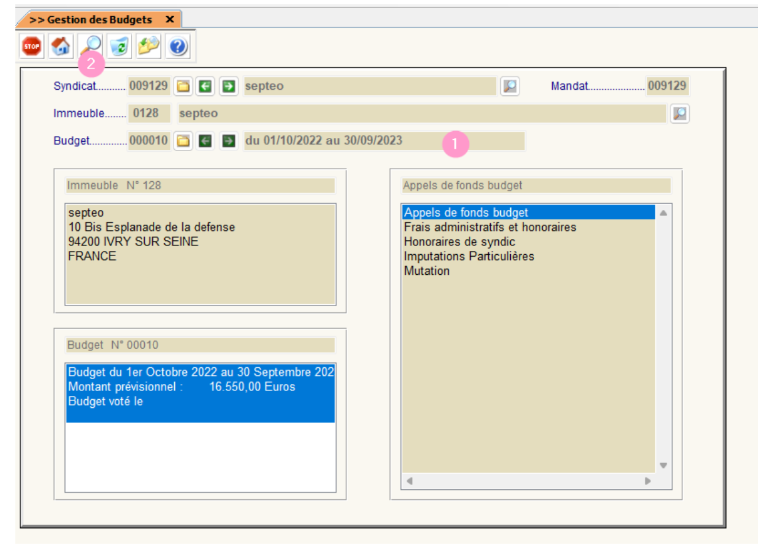Image resolution: width=758 pixels, height=553 pixels.
Task: Click the refresh icon in the toolbar
Action: (120, 46)
